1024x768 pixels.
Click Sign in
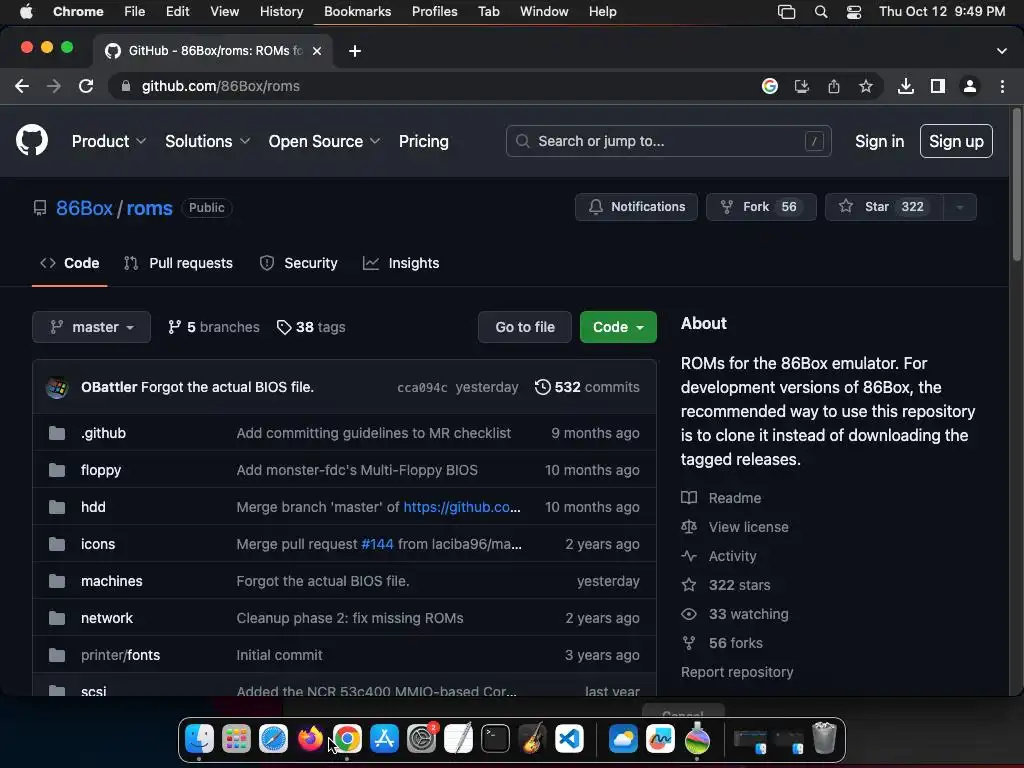tap(879, 141)
